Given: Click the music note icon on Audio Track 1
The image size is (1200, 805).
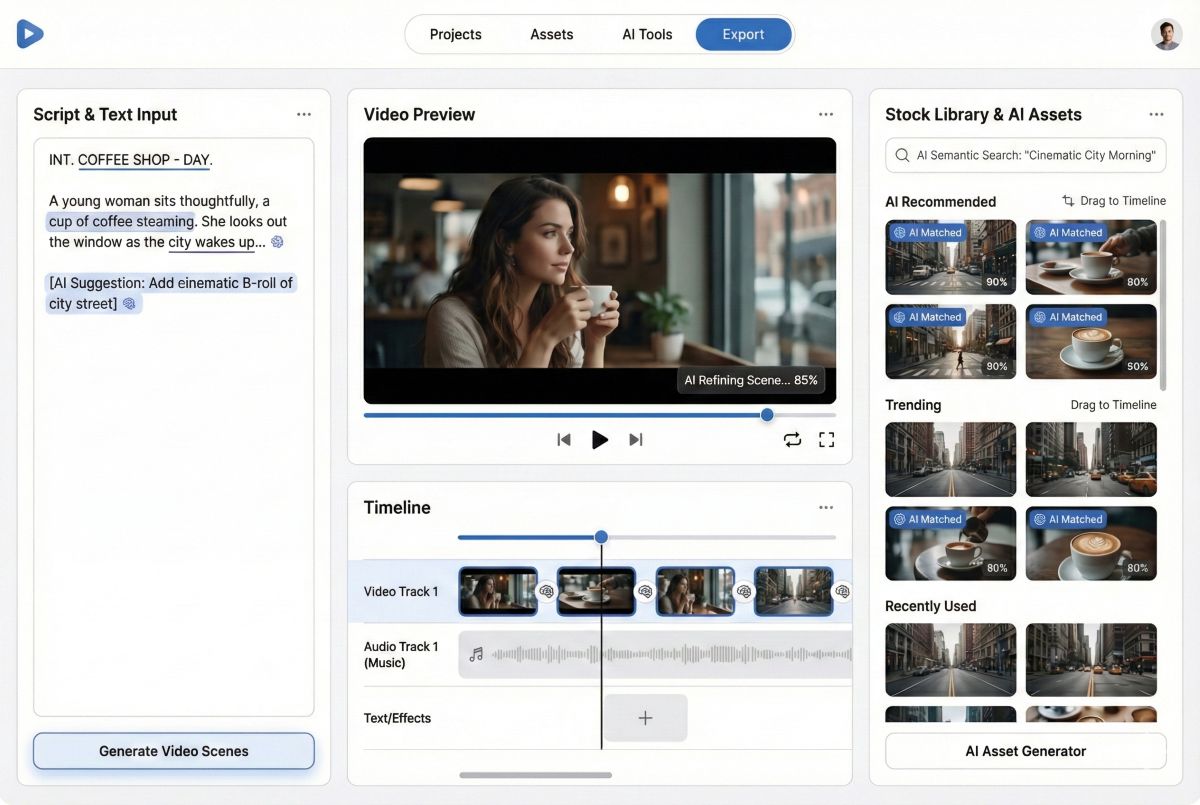Looking at the screenshot, I should (477, 654).
